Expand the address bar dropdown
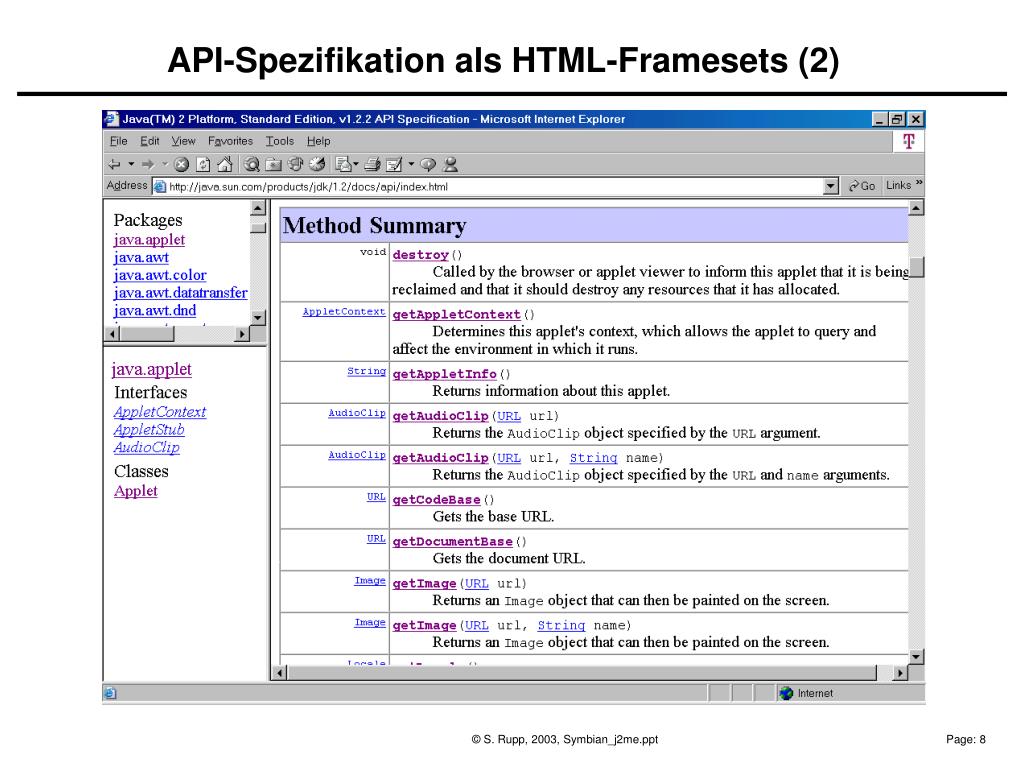The width and height of the screenshot is (1024, 768). 830,187
